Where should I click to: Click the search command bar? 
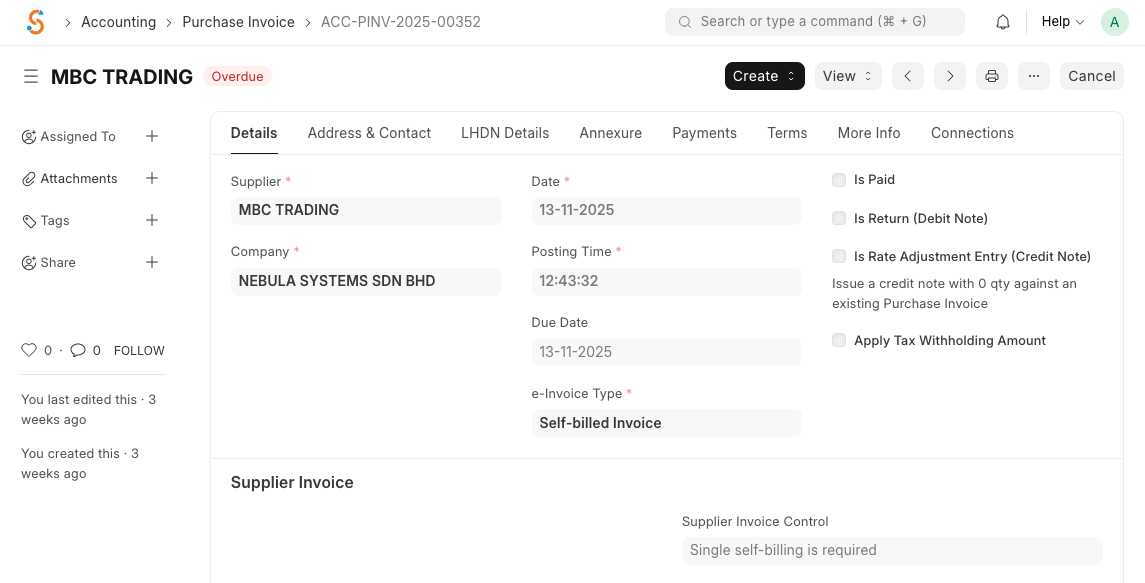tap(814, 22)
